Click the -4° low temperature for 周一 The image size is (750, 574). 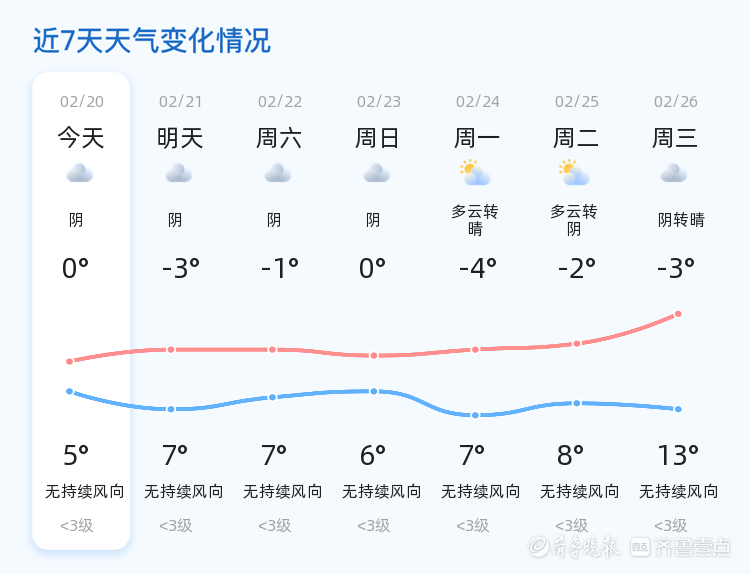pos(478,268)
